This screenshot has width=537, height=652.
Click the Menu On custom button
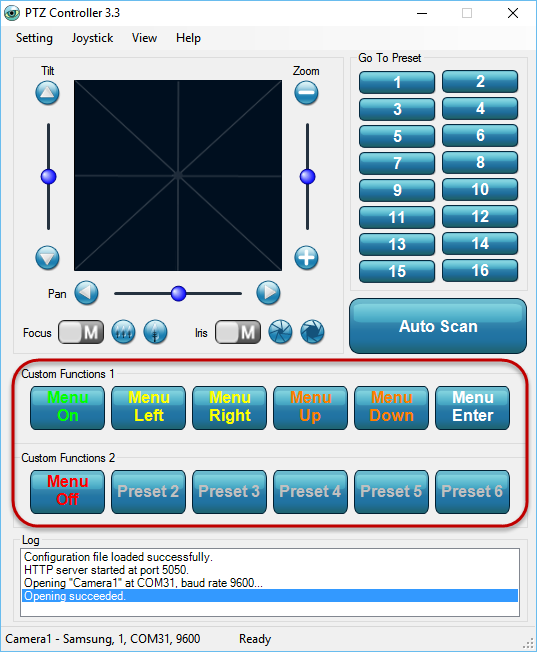click(x=67, y=408)
